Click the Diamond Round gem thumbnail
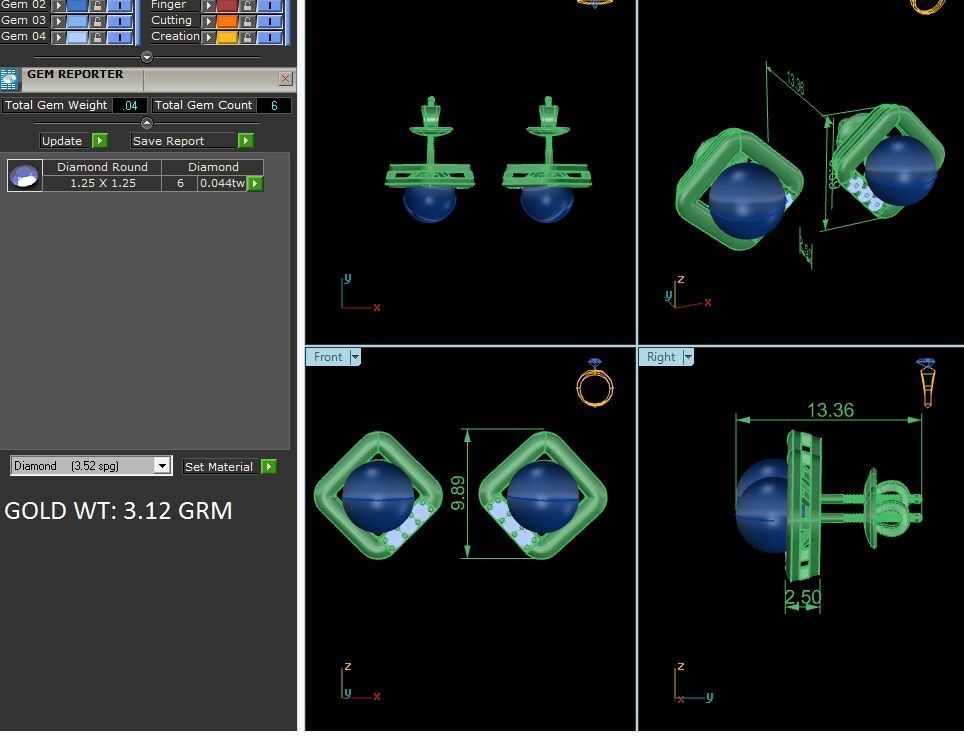Screen dimensions: 964x740 pyautogui.click(x=25, y=175)
